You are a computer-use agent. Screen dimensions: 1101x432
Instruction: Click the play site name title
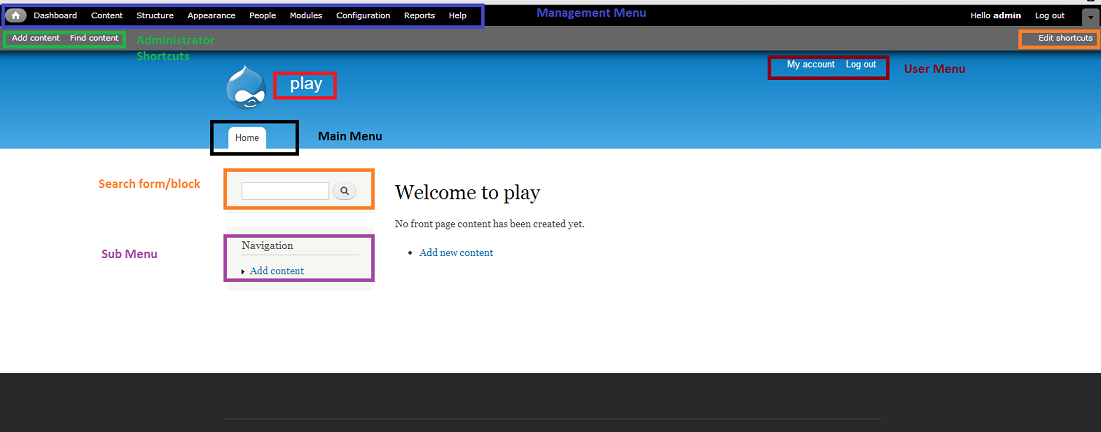306,84
